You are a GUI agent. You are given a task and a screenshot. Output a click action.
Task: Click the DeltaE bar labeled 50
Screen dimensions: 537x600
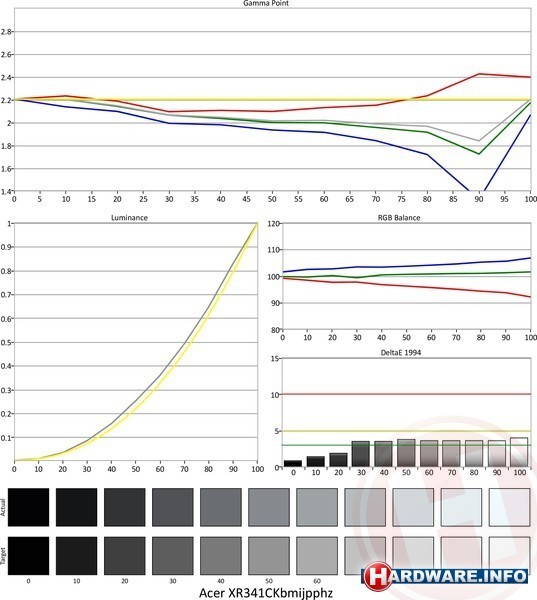[x=406, y=453]
